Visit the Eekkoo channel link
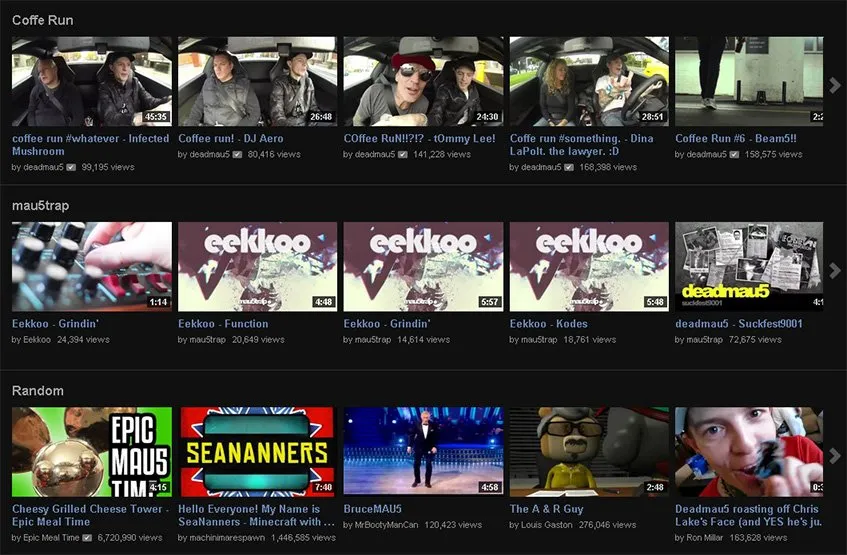The height and width of the screenshot is (555, 847). [x=37, y=340]
